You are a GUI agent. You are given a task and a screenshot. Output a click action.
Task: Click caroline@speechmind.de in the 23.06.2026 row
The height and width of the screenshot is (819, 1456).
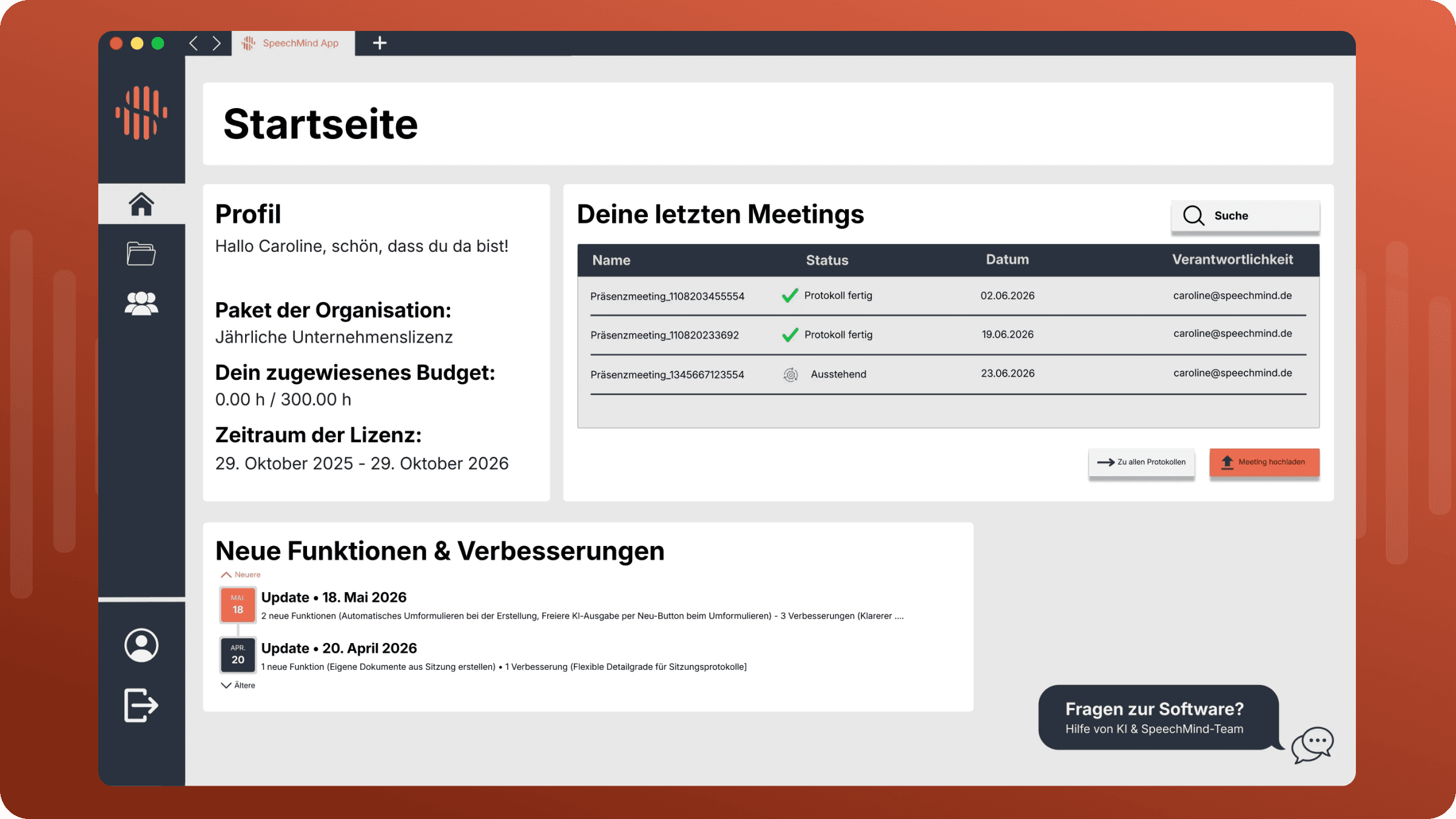(1233, 372)
